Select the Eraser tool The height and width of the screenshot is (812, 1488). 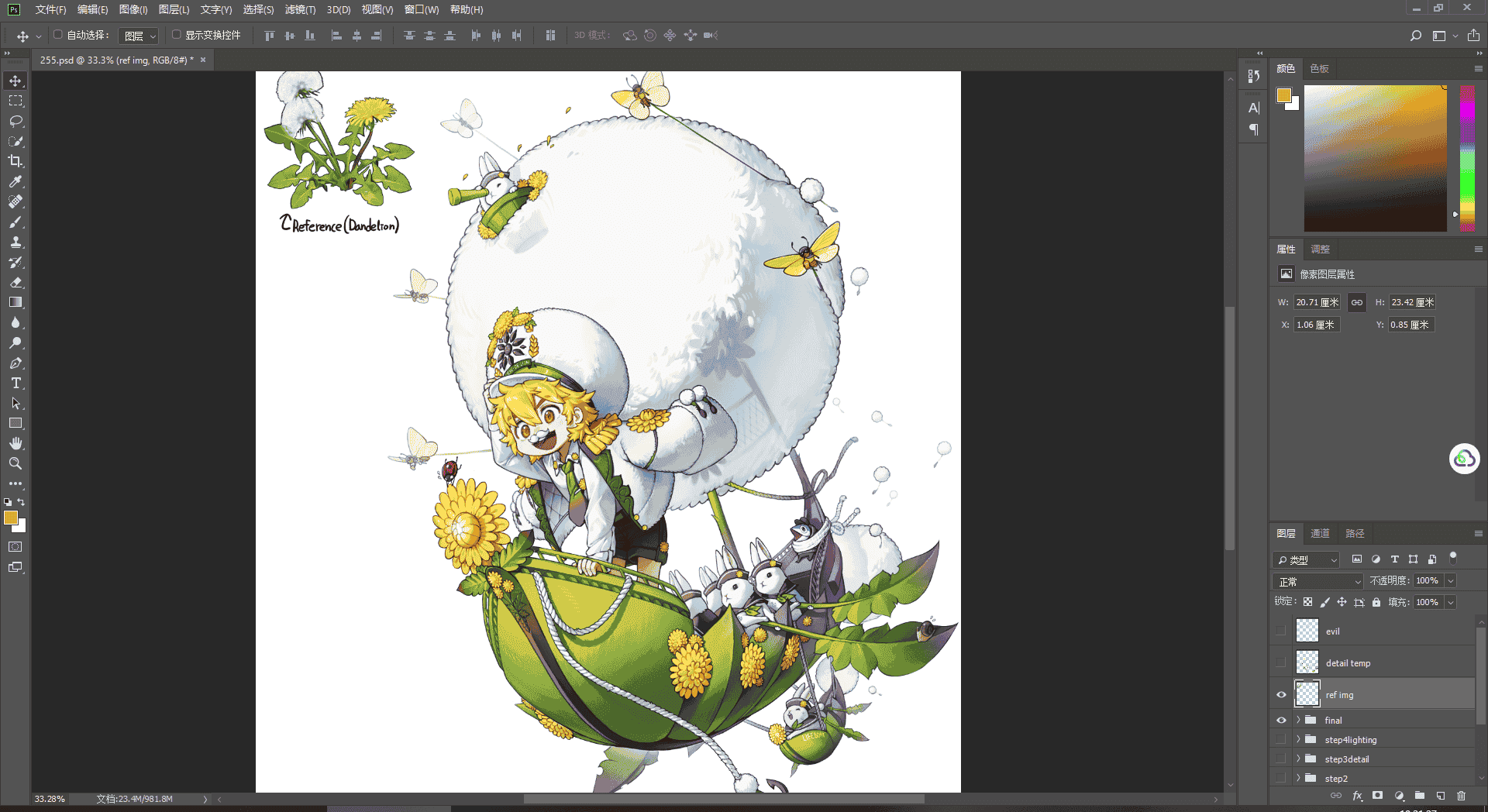click(15, 282)
